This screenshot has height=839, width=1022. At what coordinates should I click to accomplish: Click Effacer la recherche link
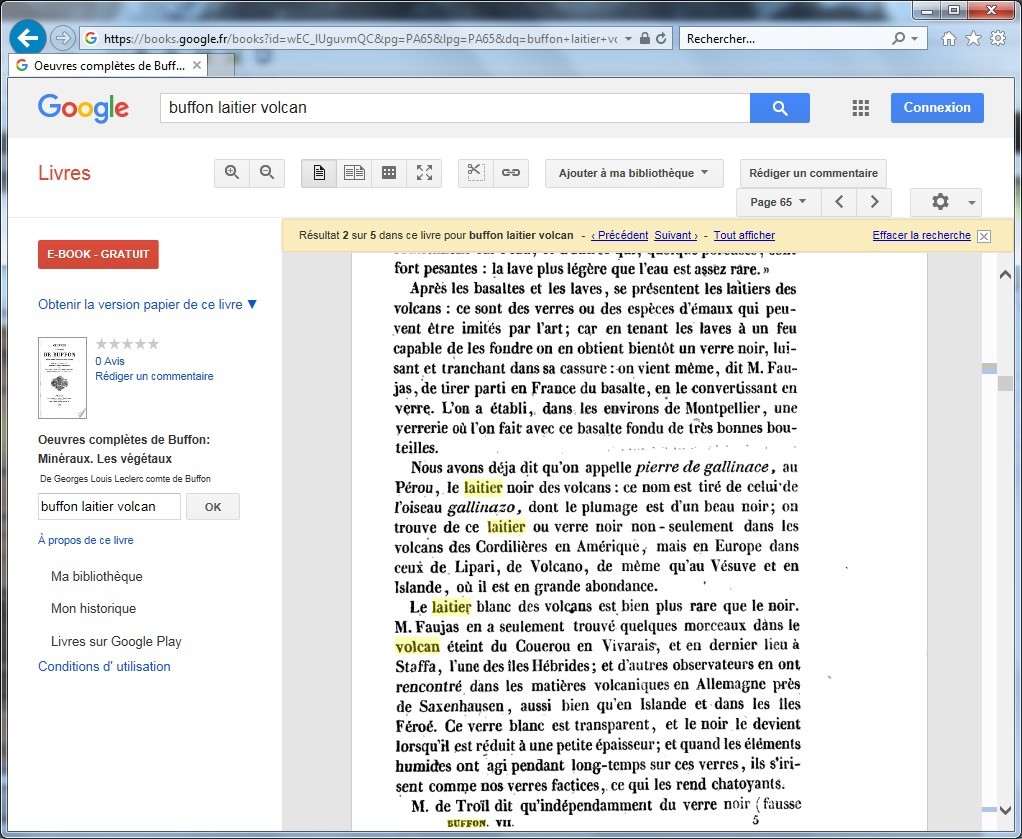922,235
